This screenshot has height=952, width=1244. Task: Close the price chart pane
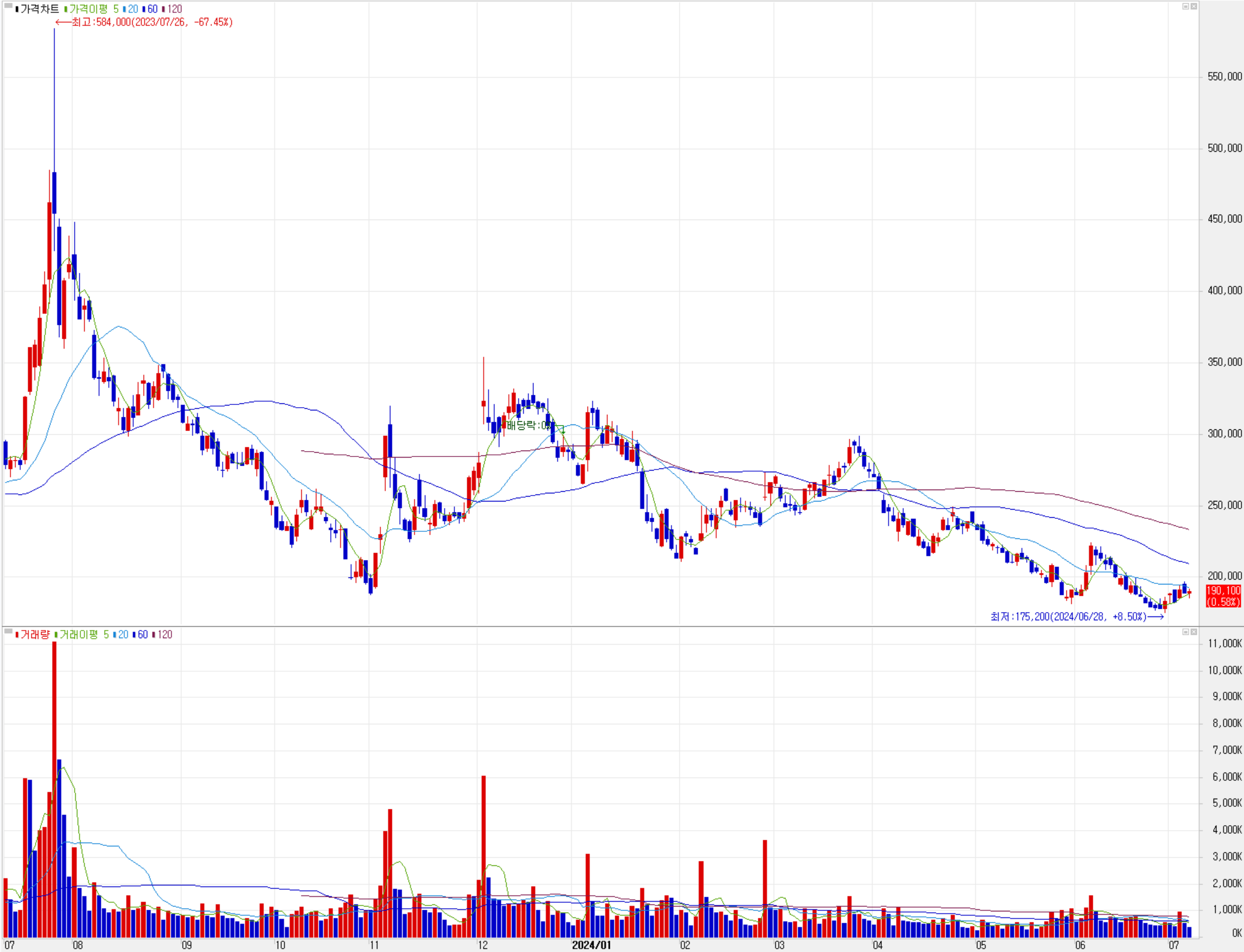(x=1193, y=6)
